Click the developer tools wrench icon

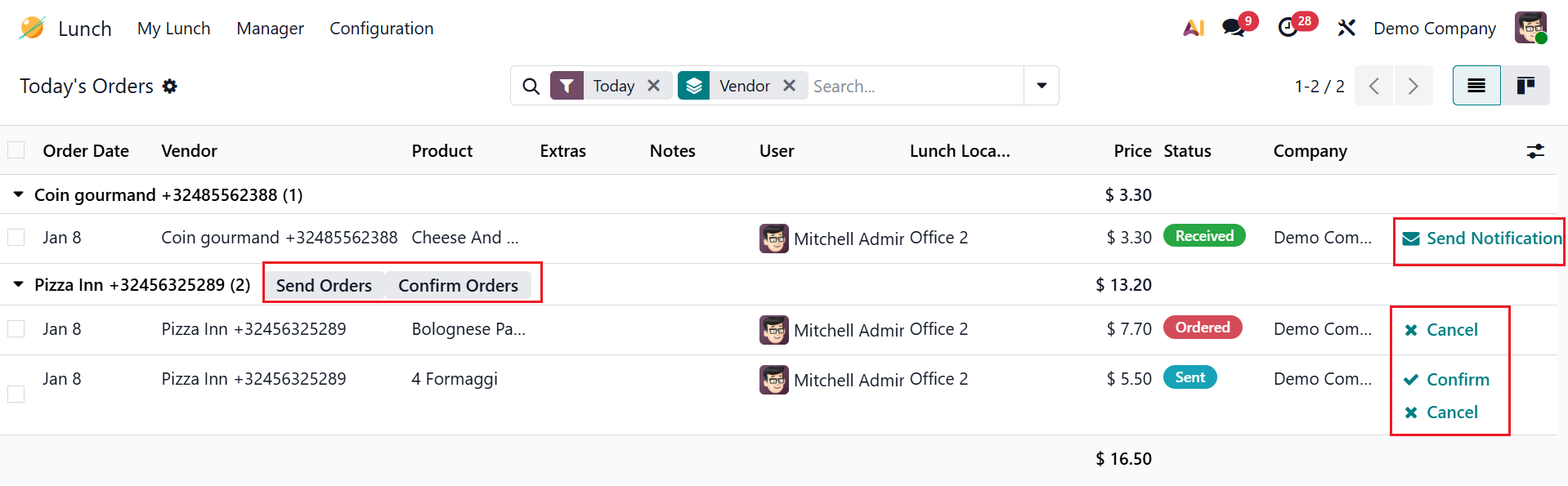1346,28
